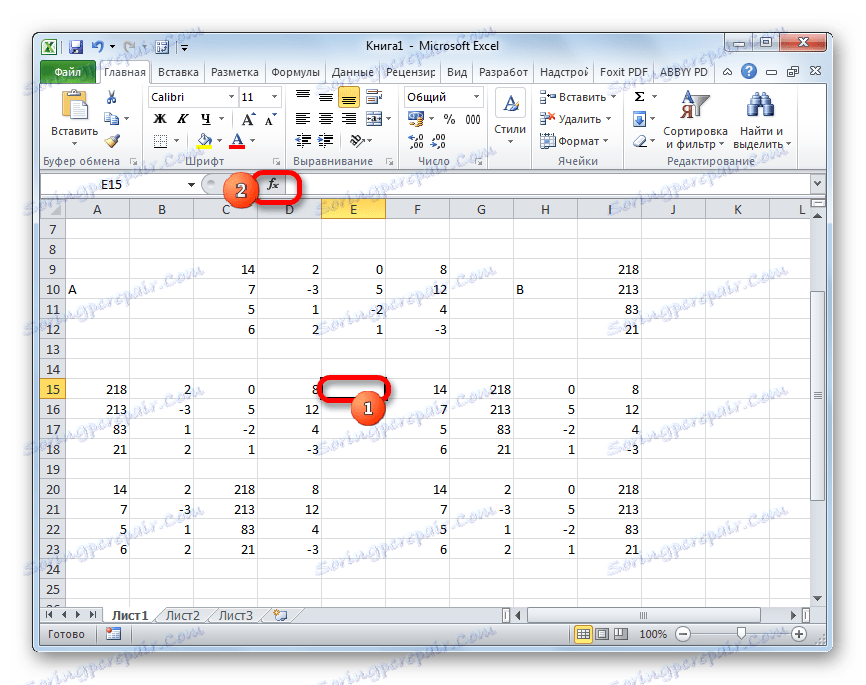Click the 100% zoom level button
The image size is (866, 685).
click(653, 634)
